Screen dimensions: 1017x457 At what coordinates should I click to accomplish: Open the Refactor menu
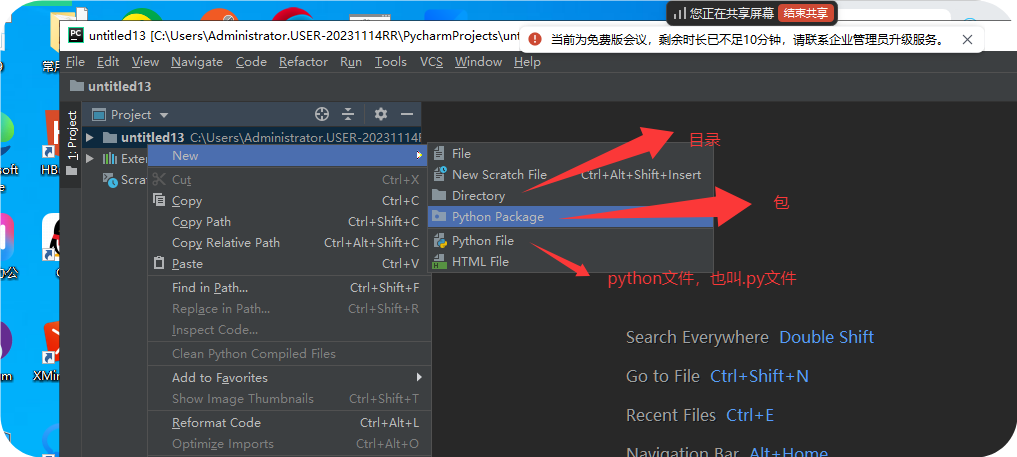click(x=304, y=62)
